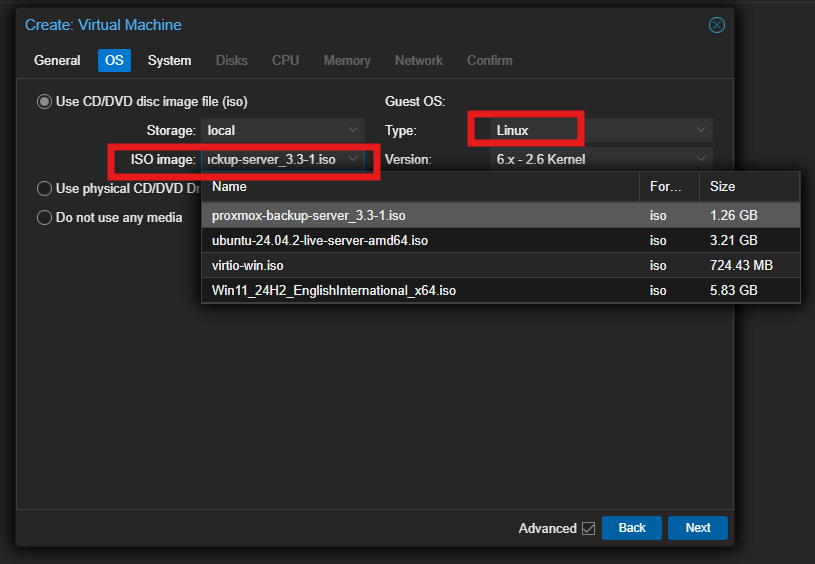
Task: Choose proxmox-backup-server_3.3-1.iso from list
Action: tap(501, 215)
